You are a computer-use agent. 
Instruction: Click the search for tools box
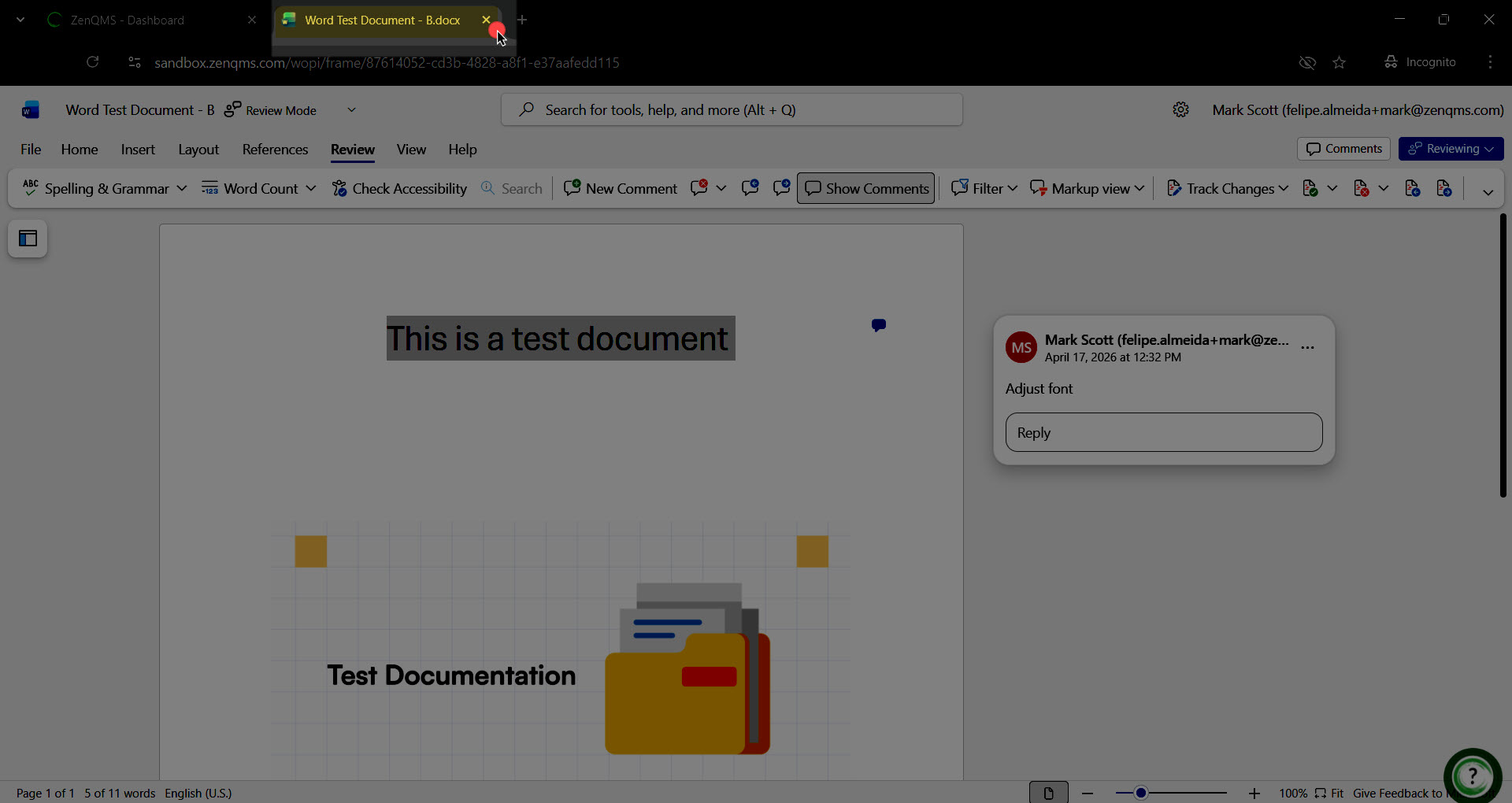(x=732, y=109)
